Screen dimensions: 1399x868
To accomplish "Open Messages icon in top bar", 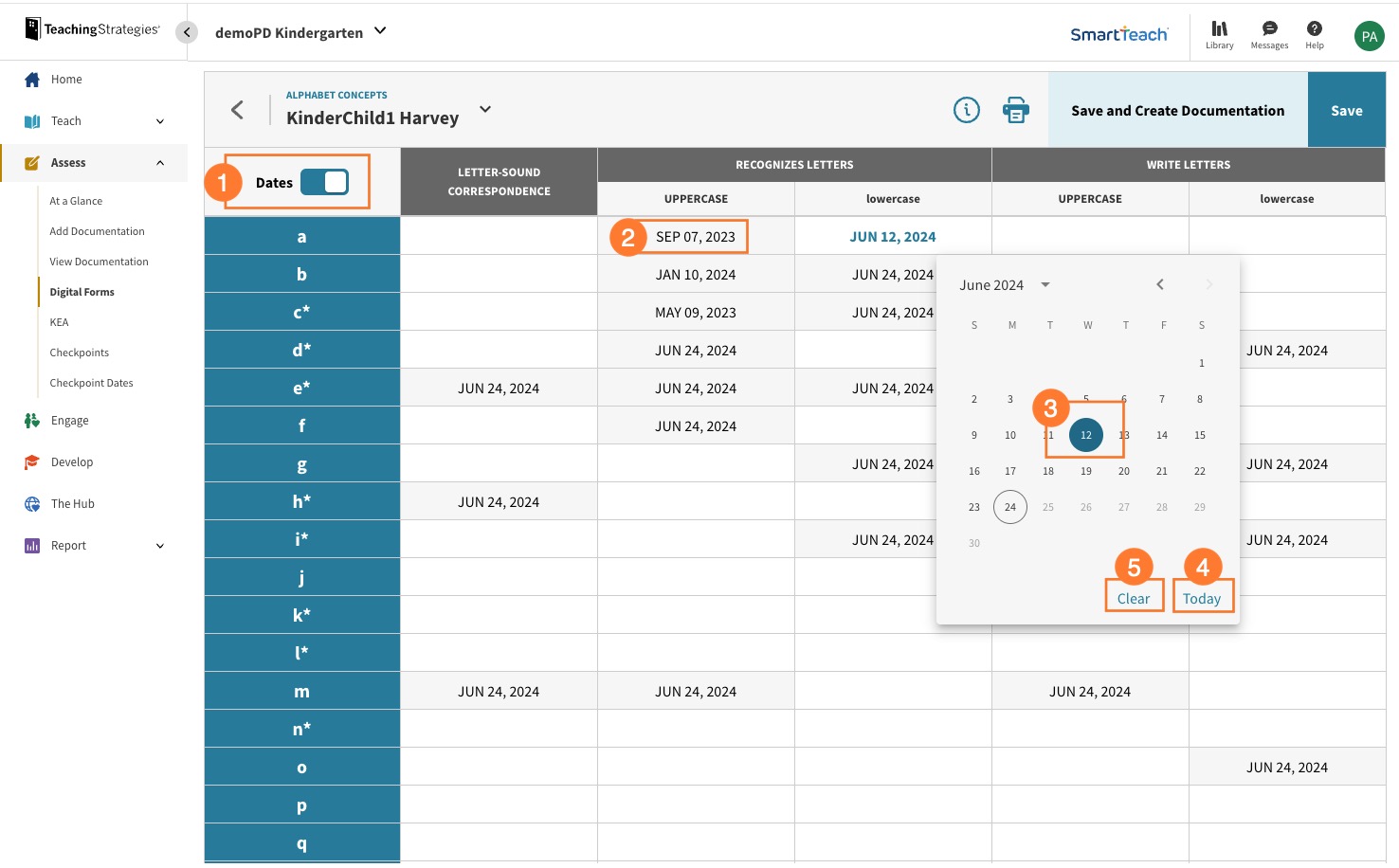I will pos(1269,34).
